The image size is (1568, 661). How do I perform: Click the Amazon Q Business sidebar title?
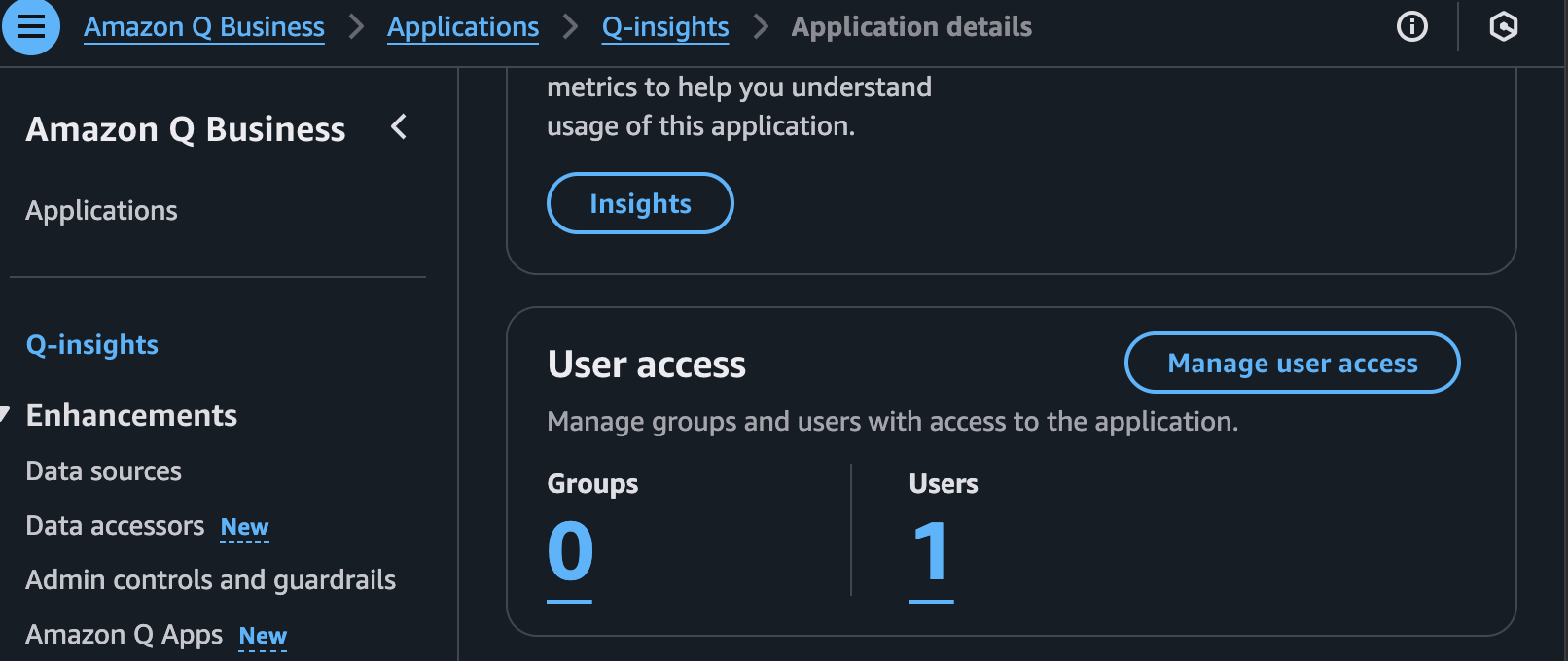186,129
